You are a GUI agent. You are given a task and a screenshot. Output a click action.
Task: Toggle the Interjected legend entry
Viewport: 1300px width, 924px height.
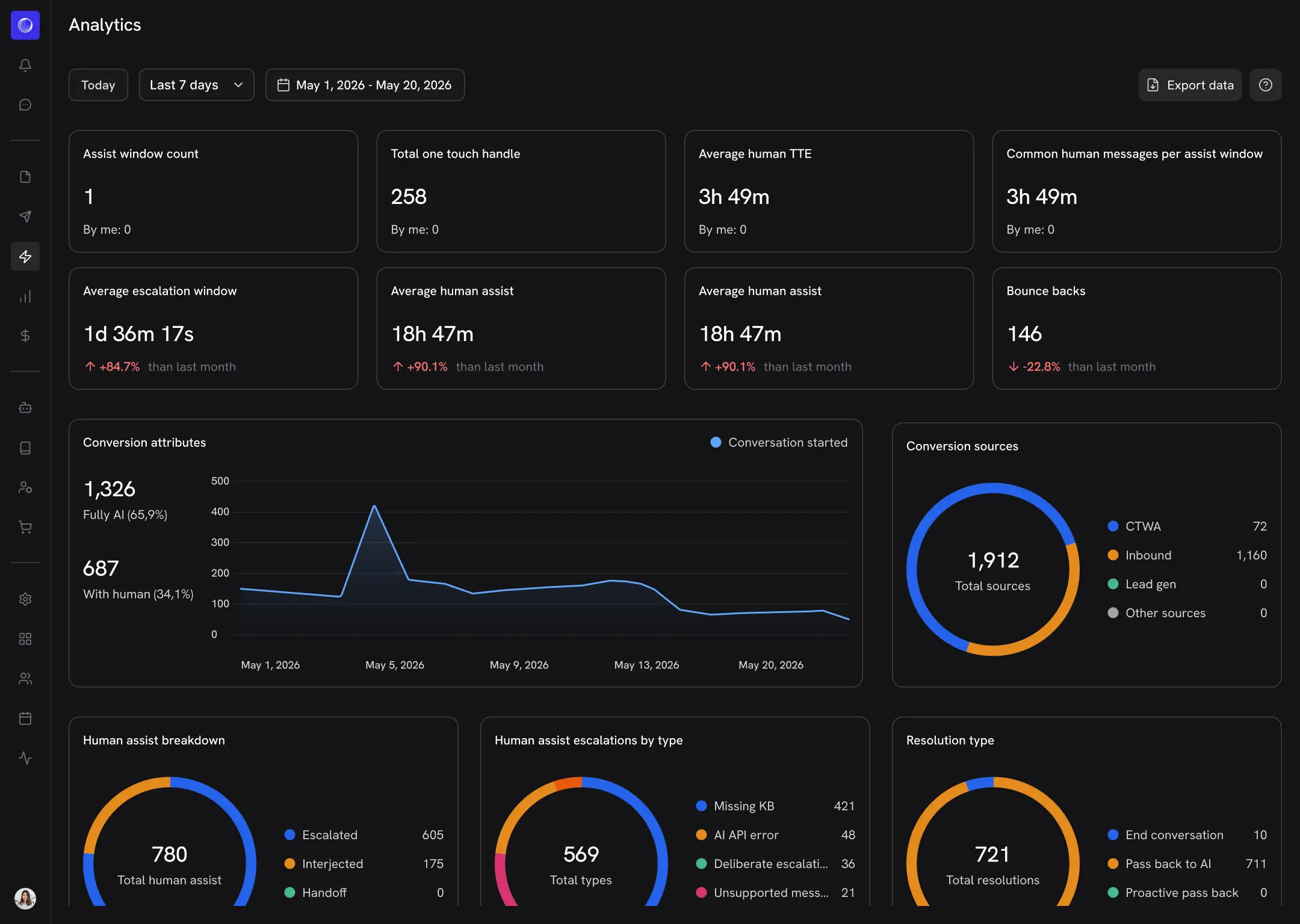(x=364, y=864)
